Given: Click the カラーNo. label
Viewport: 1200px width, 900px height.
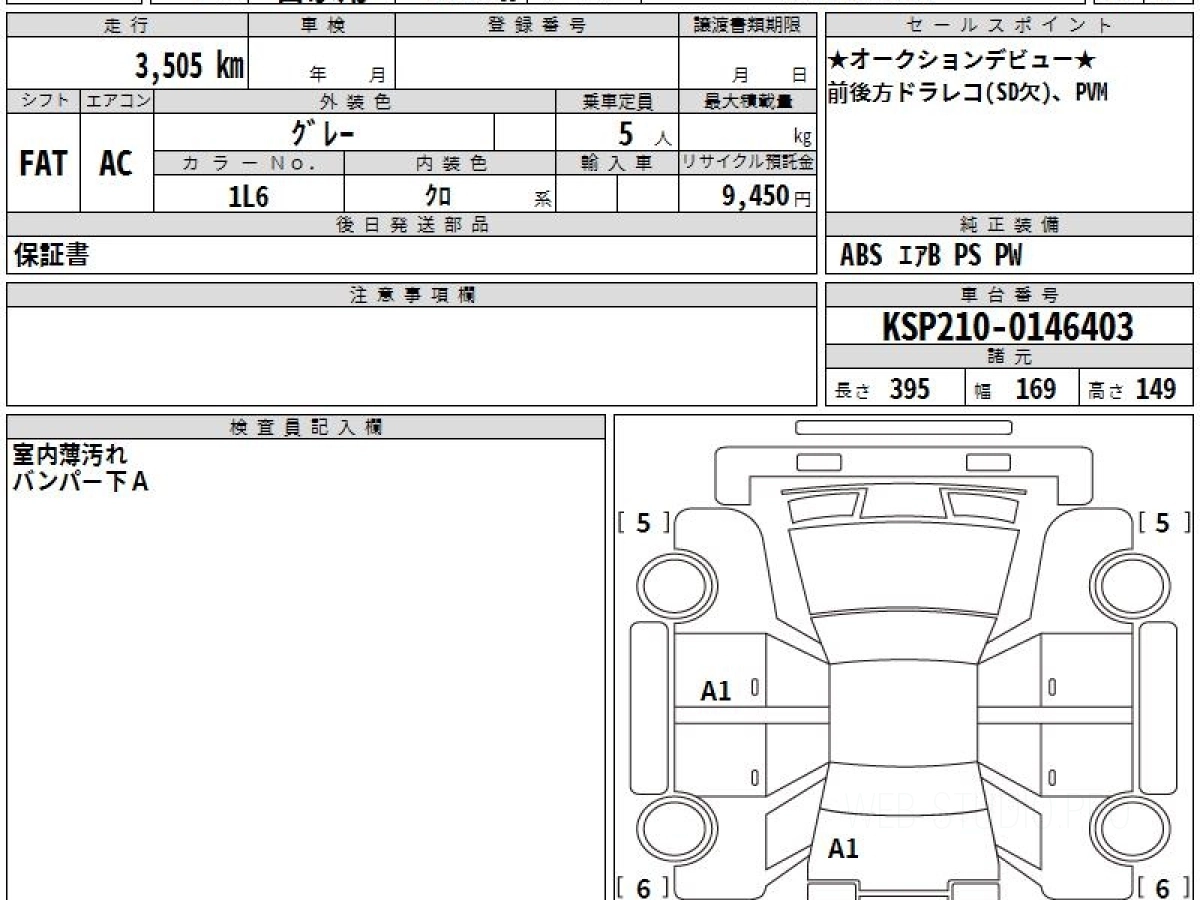Looking at the screenshot, I should 249,163.
